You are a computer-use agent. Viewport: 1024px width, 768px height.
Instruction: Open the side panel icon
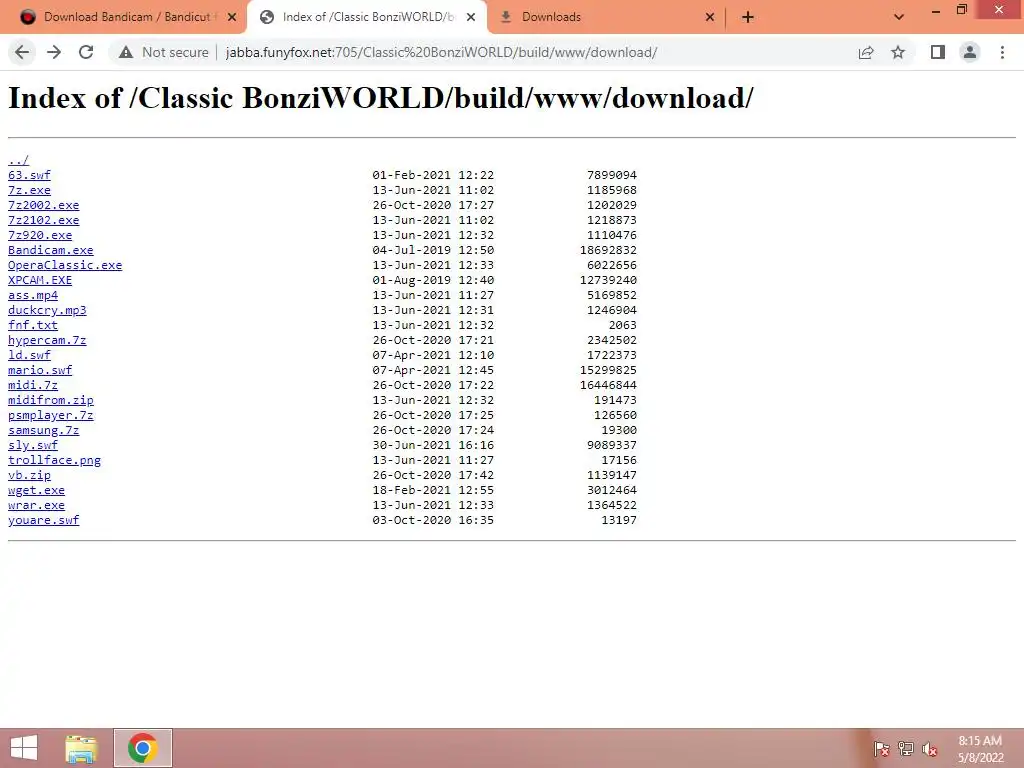(x=938, y=52)
